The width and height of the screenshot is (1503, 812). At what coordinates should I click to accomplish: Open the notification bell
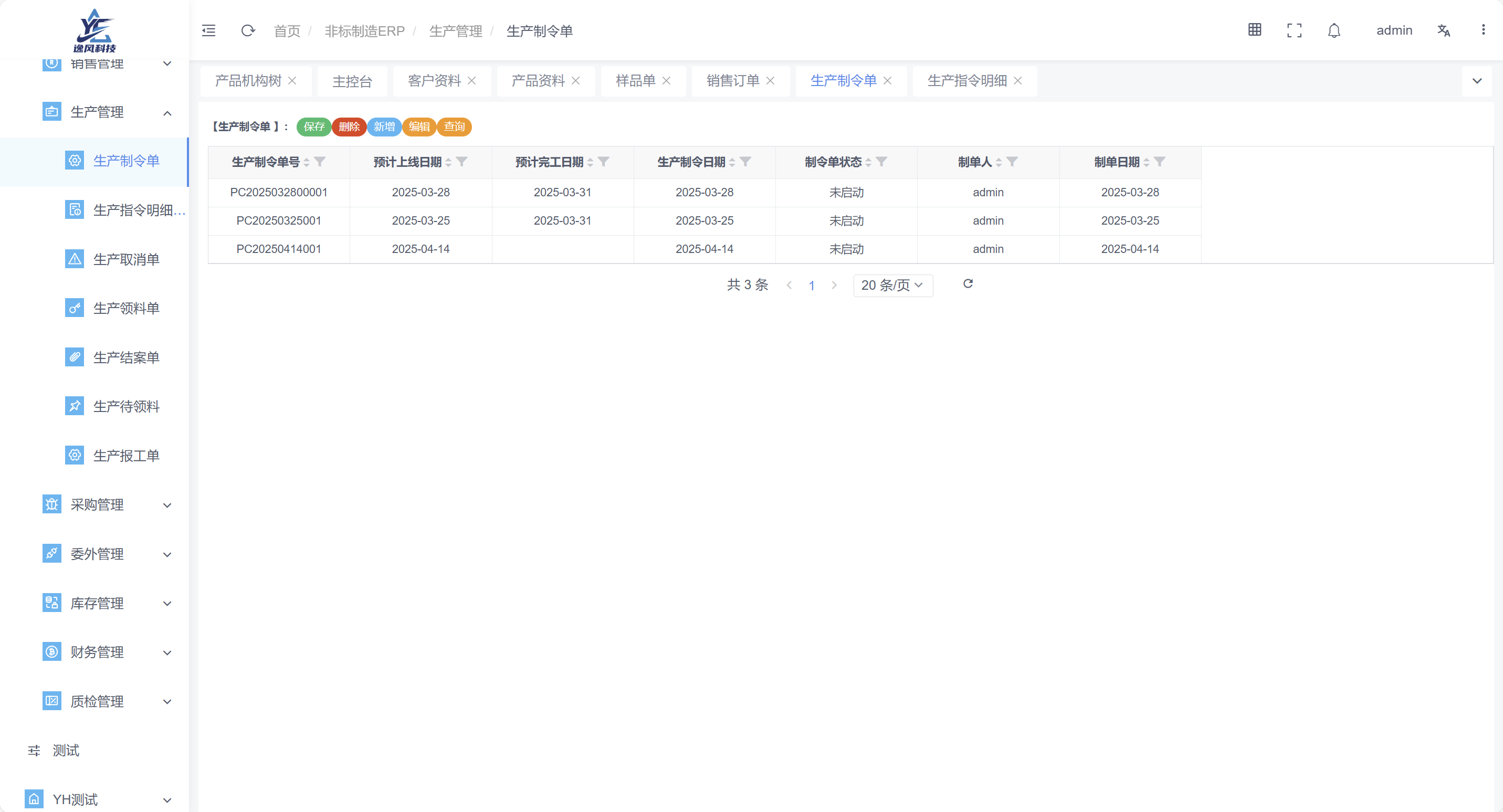(x=1334, y=30)
